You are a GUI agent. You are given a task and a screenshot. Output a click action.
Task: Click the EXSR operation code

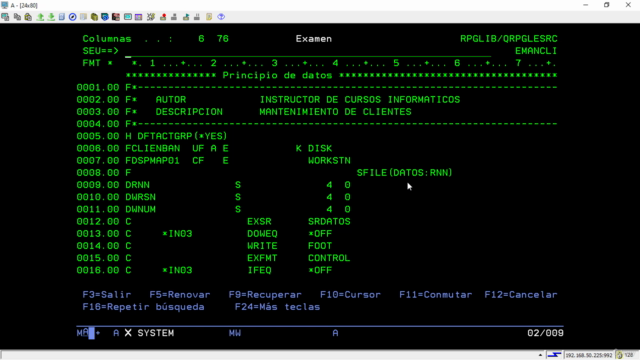(259, 222)
